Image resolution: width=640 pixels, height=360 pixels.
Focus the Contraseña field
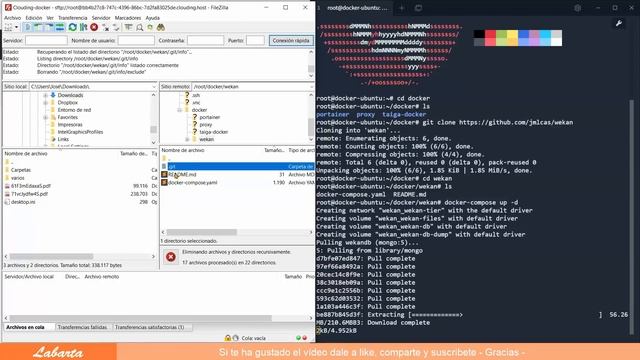click(205, 40)
